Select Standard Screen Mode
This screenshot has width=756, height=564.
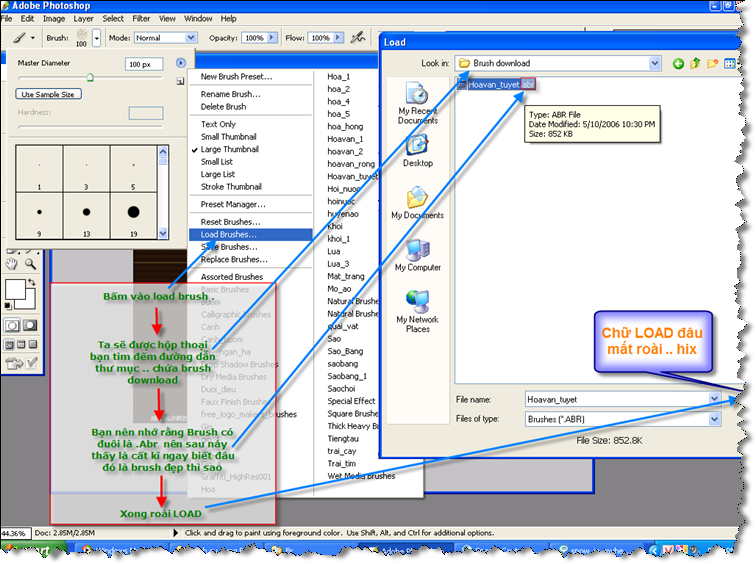[x=10, y=345]
